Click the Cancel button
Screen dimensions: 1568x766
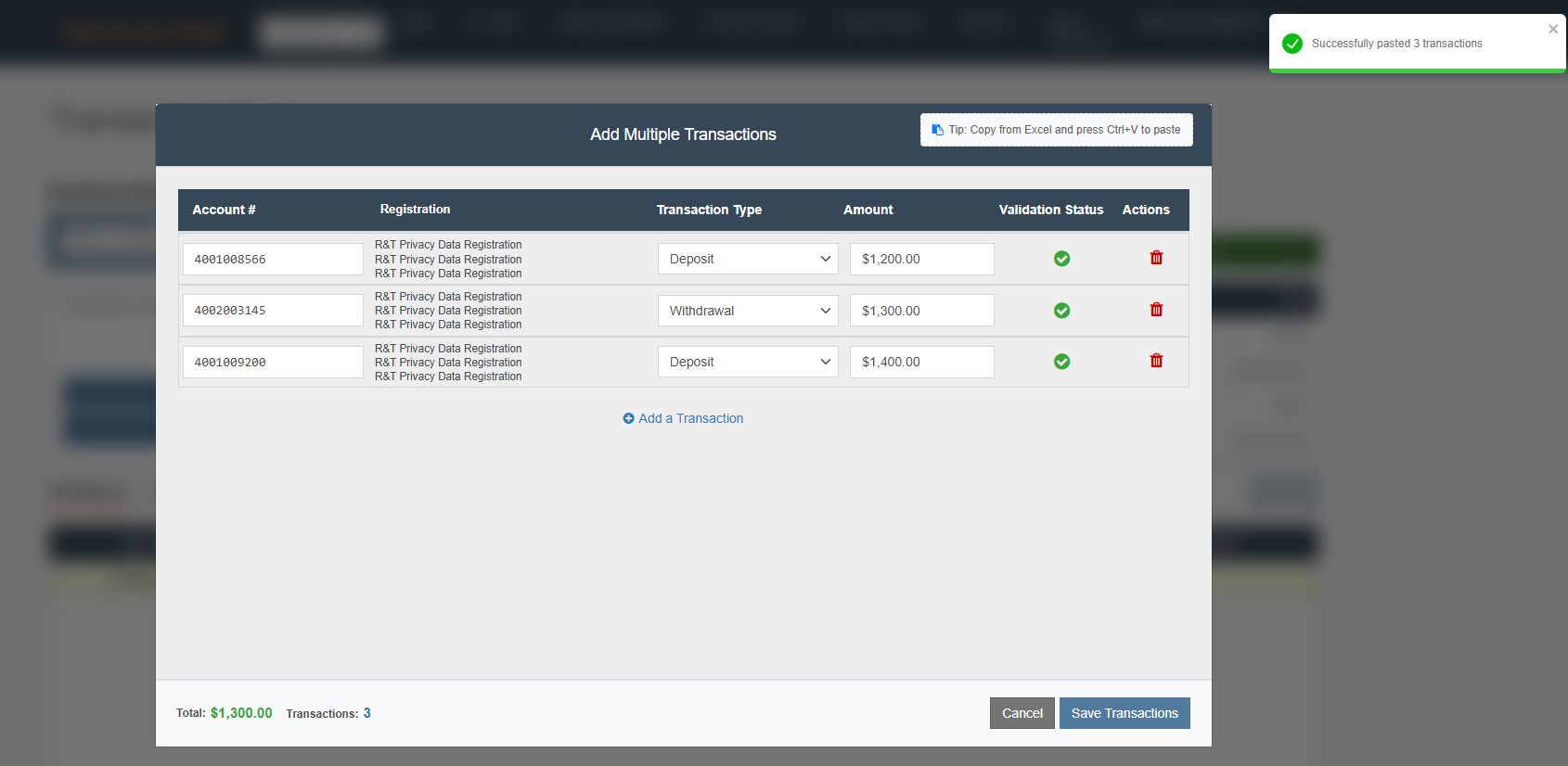pos(1022,713)
